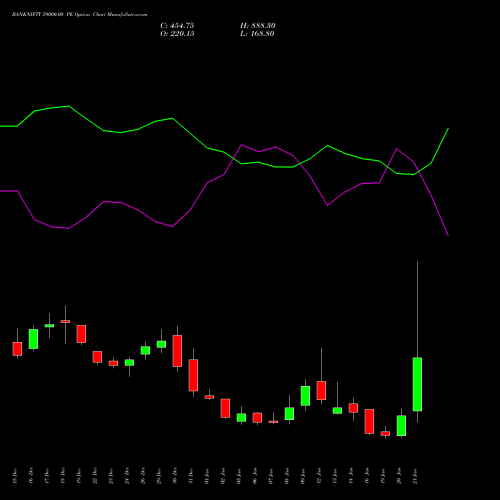The image size is (500, 500).
Task: Click the green candle on 16 Dec
Action: pos(33,339)
